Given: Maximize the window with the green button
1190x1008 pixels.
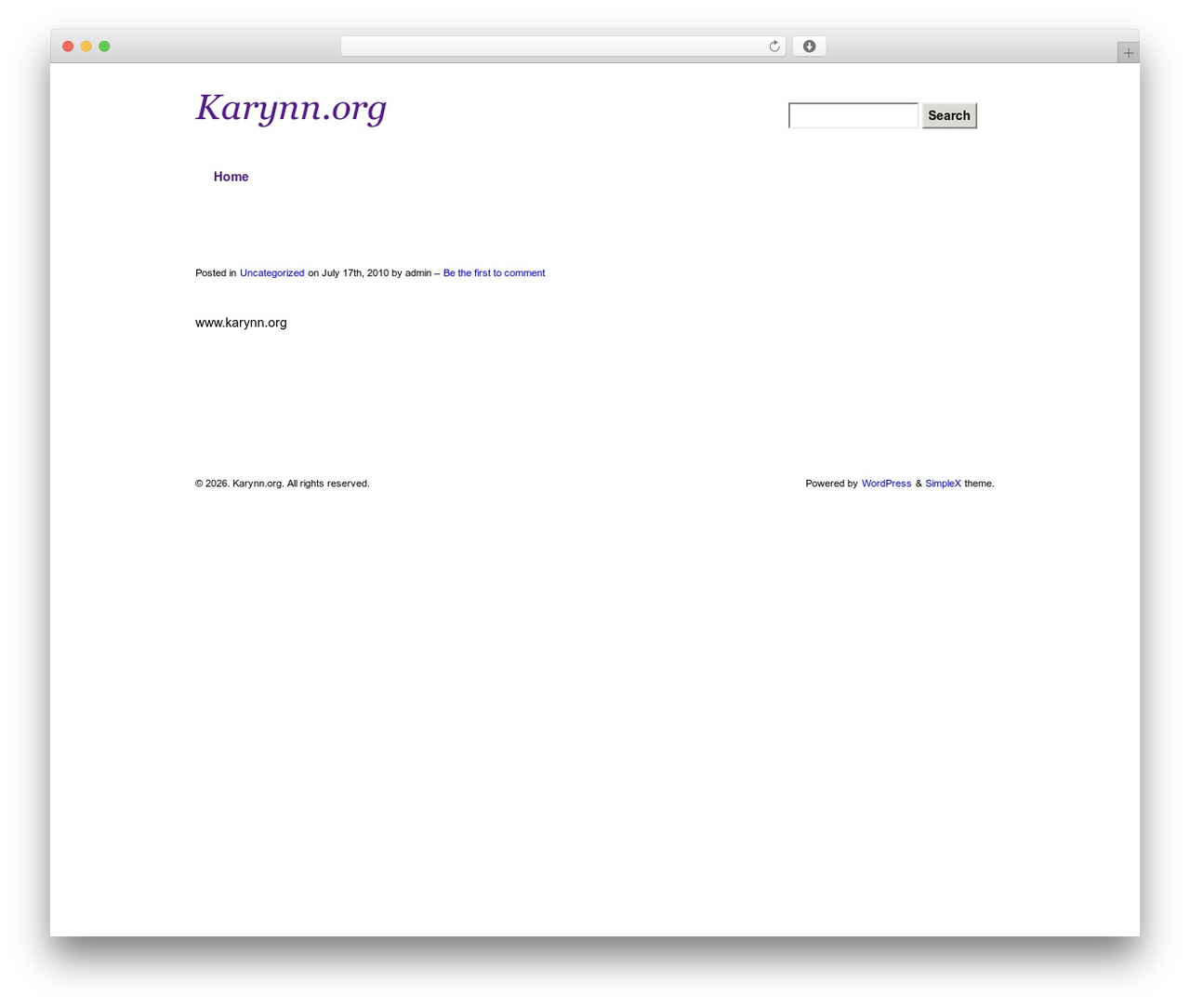Looking at the screenshot, I should point(104,46).
